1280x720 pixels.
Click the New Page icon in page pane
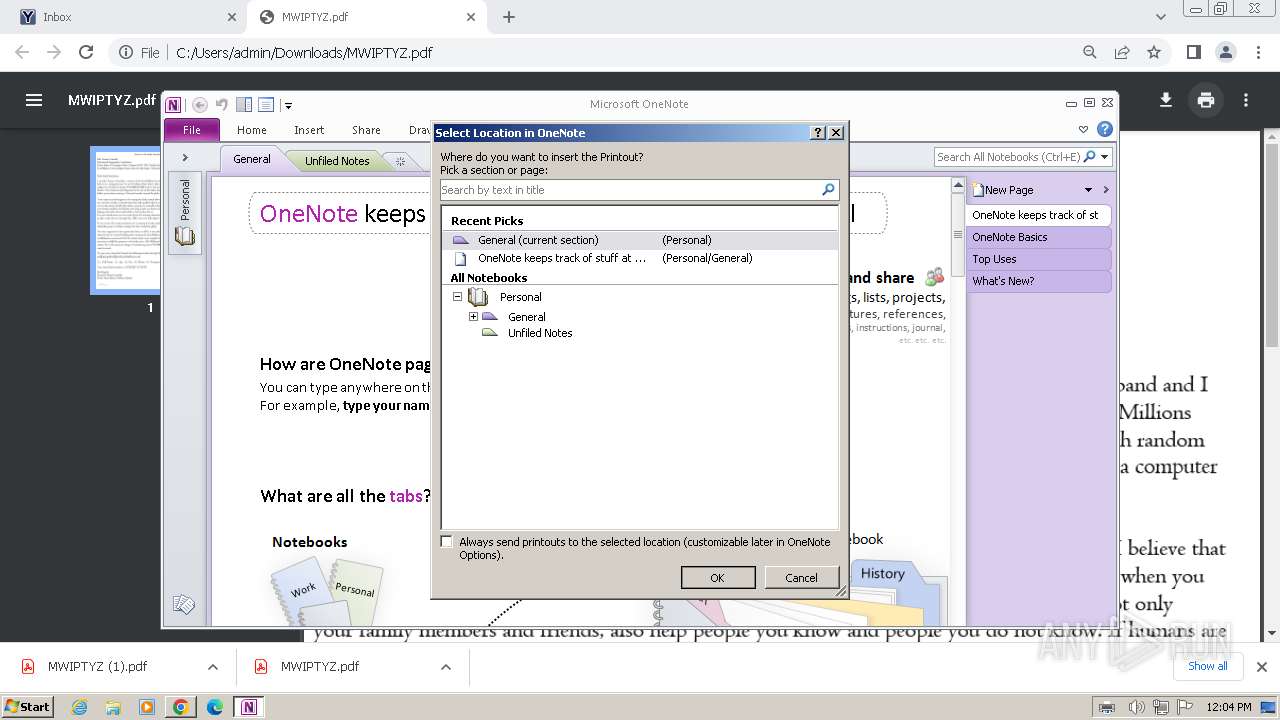(979, 189)
